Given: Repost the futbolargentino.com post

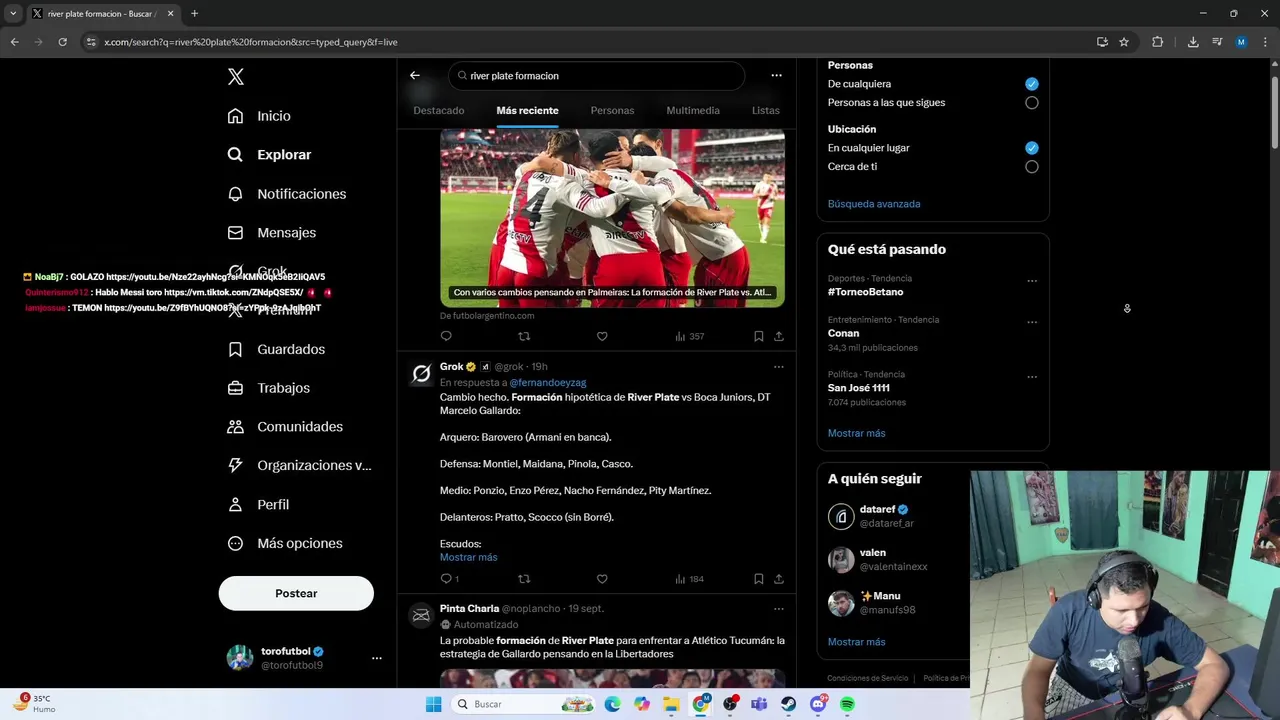Looking at the screenshot, I should pos(524,336).
